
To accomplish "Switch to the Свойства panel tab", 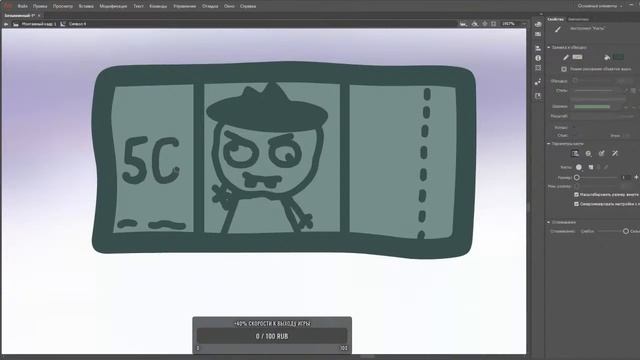I will (x=556, y=19).
